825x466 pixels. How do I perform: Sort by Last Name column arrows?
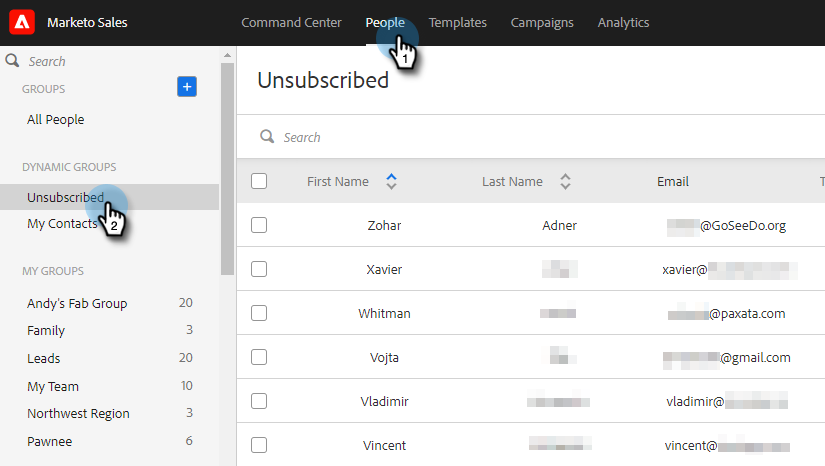[x=565, y=181]
